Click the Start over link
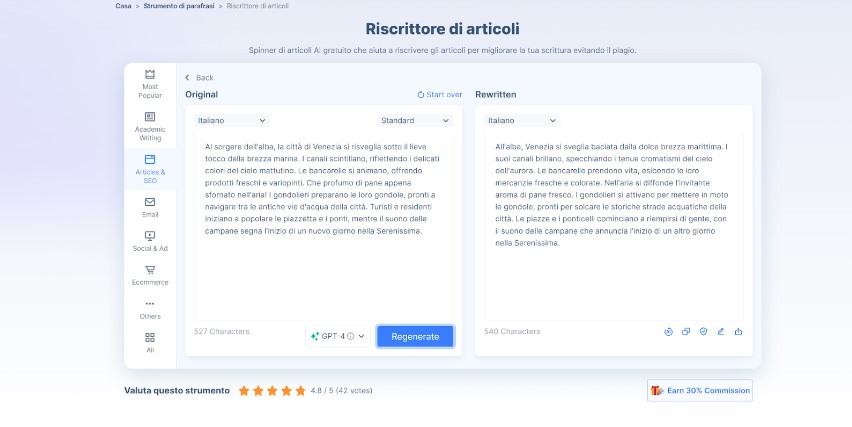The width and height of the screenshot is (852, 427). click(440, 94)
